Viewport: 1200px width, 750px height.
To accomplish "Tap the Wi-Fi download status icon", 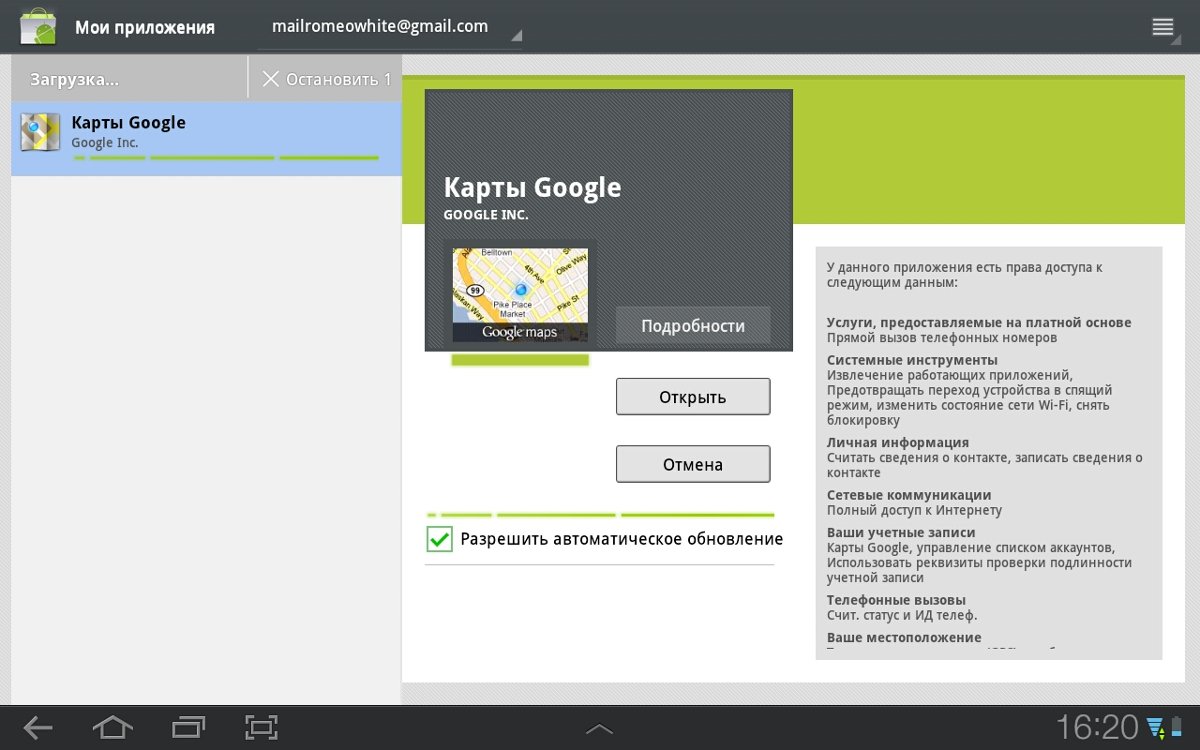I will 1157,727.
